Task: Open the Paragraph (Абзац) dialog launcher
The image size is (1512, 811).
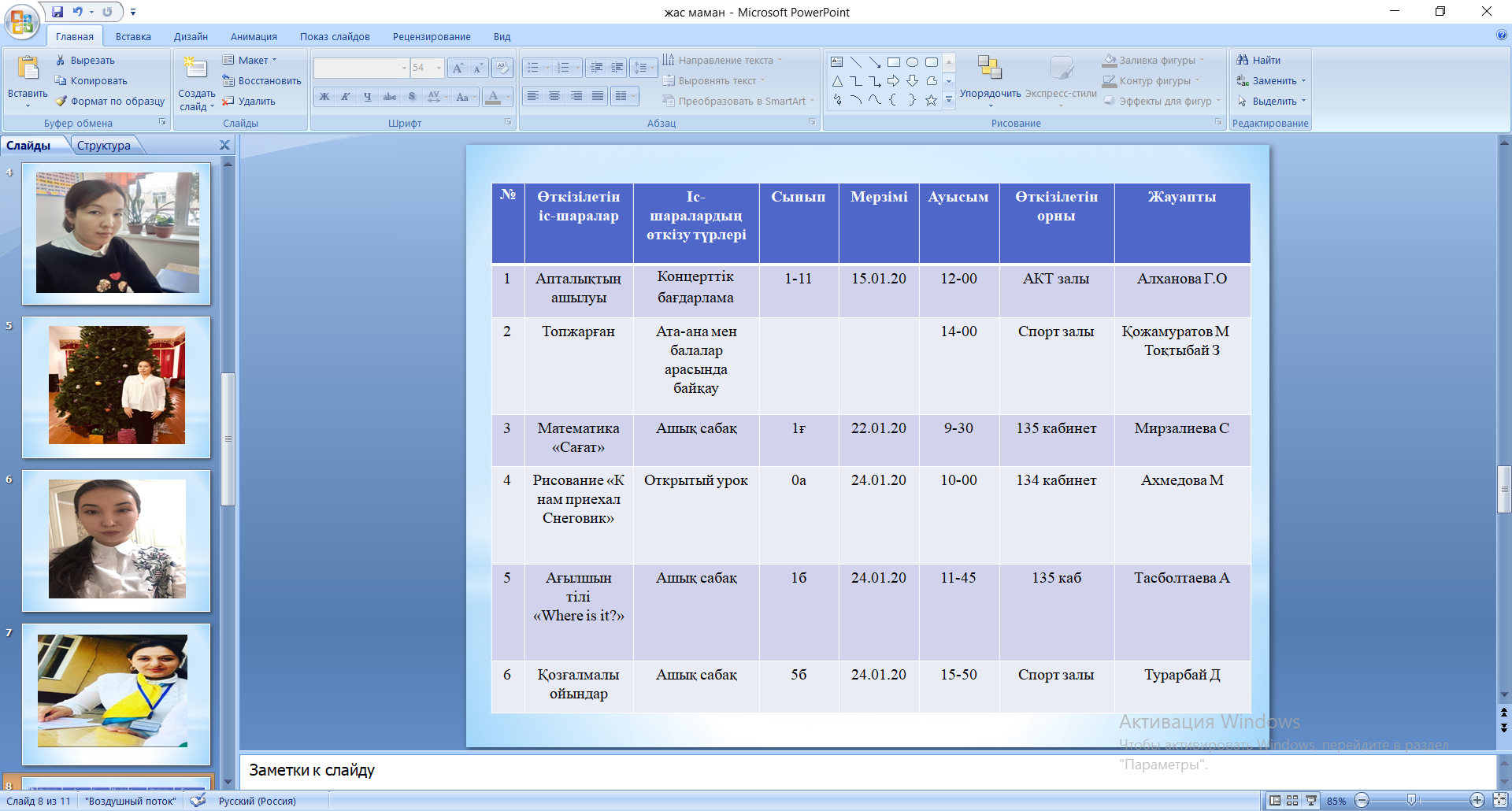Action: [x=812, y=122]
